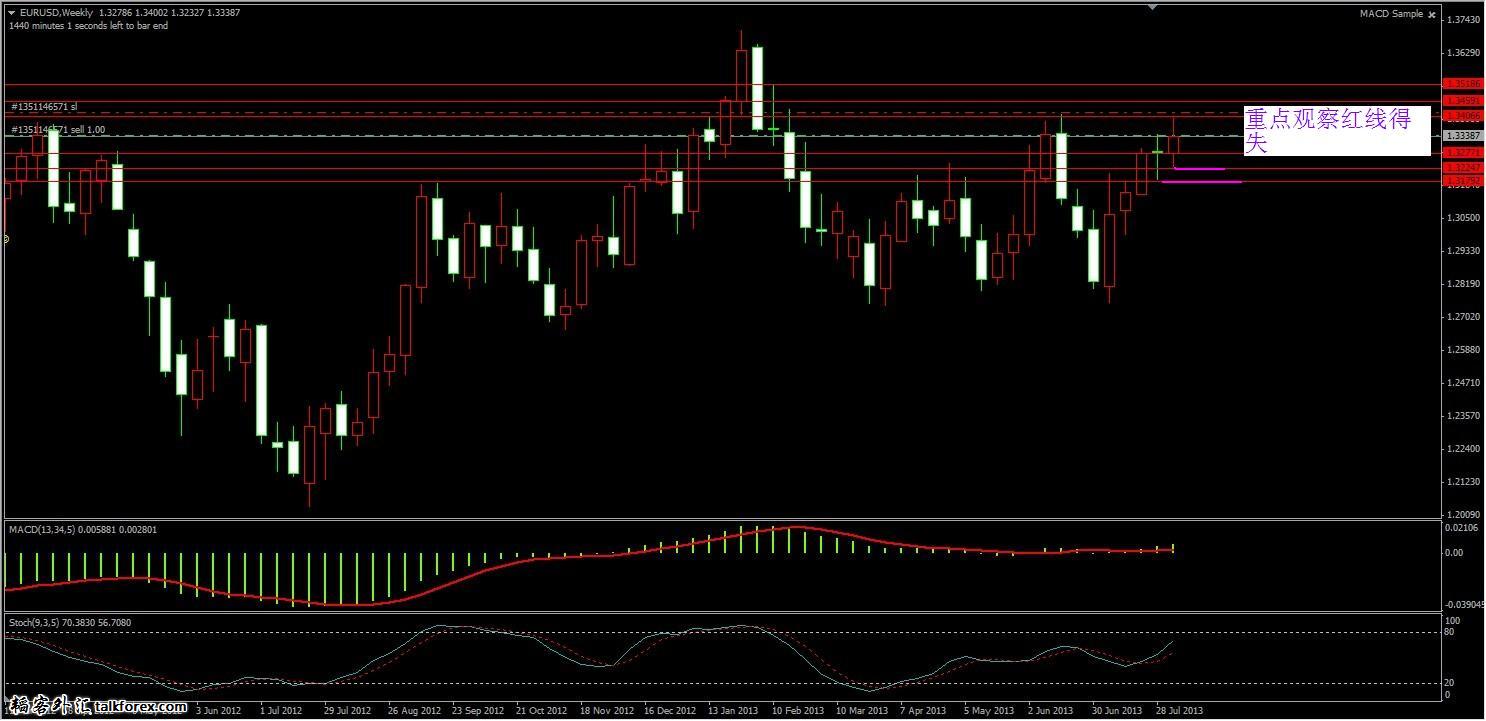Click the EURUSD,Weekly chart title text
This screenshot has height=721, width=1486.
(x=57, y=13)
